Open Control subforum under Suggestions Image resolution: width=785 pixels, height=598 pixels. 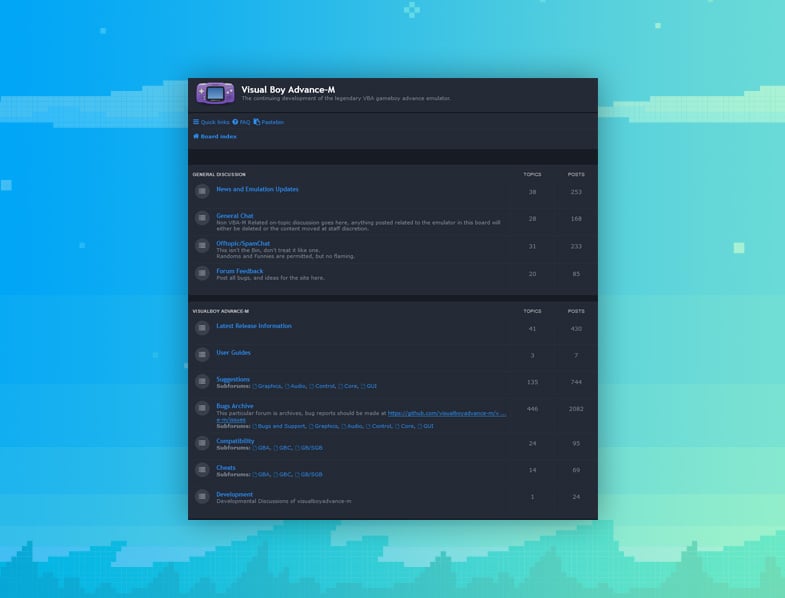point(322,386)
